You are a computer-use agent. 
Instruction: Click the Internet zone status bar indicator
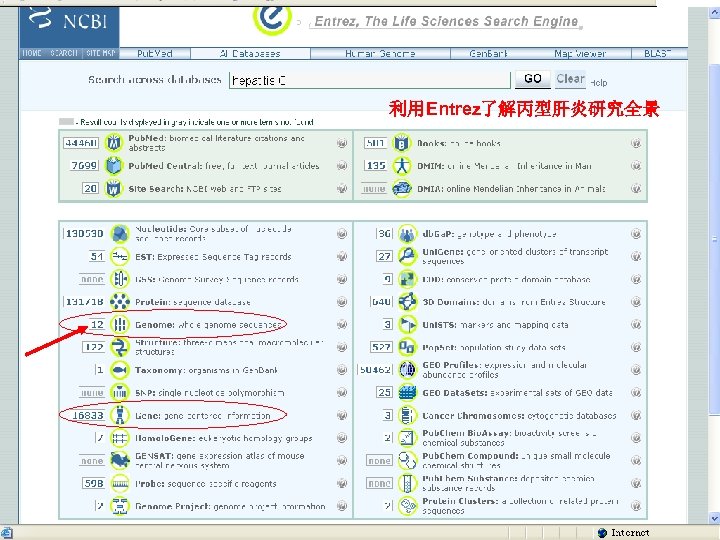pos(624,533)
